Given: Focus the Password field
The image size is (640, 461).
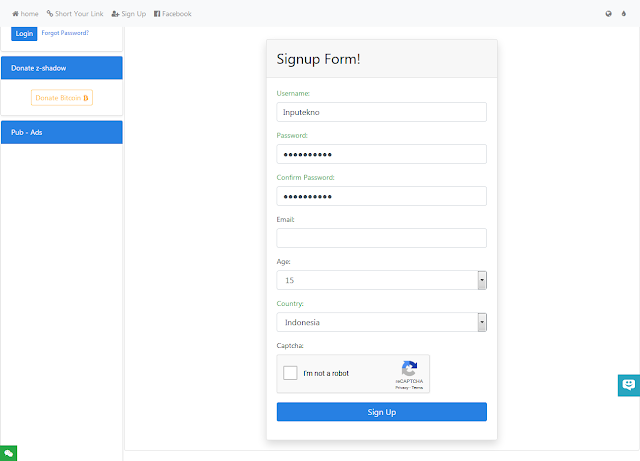Looking at the screenshot, I should [x=382, y=154].
